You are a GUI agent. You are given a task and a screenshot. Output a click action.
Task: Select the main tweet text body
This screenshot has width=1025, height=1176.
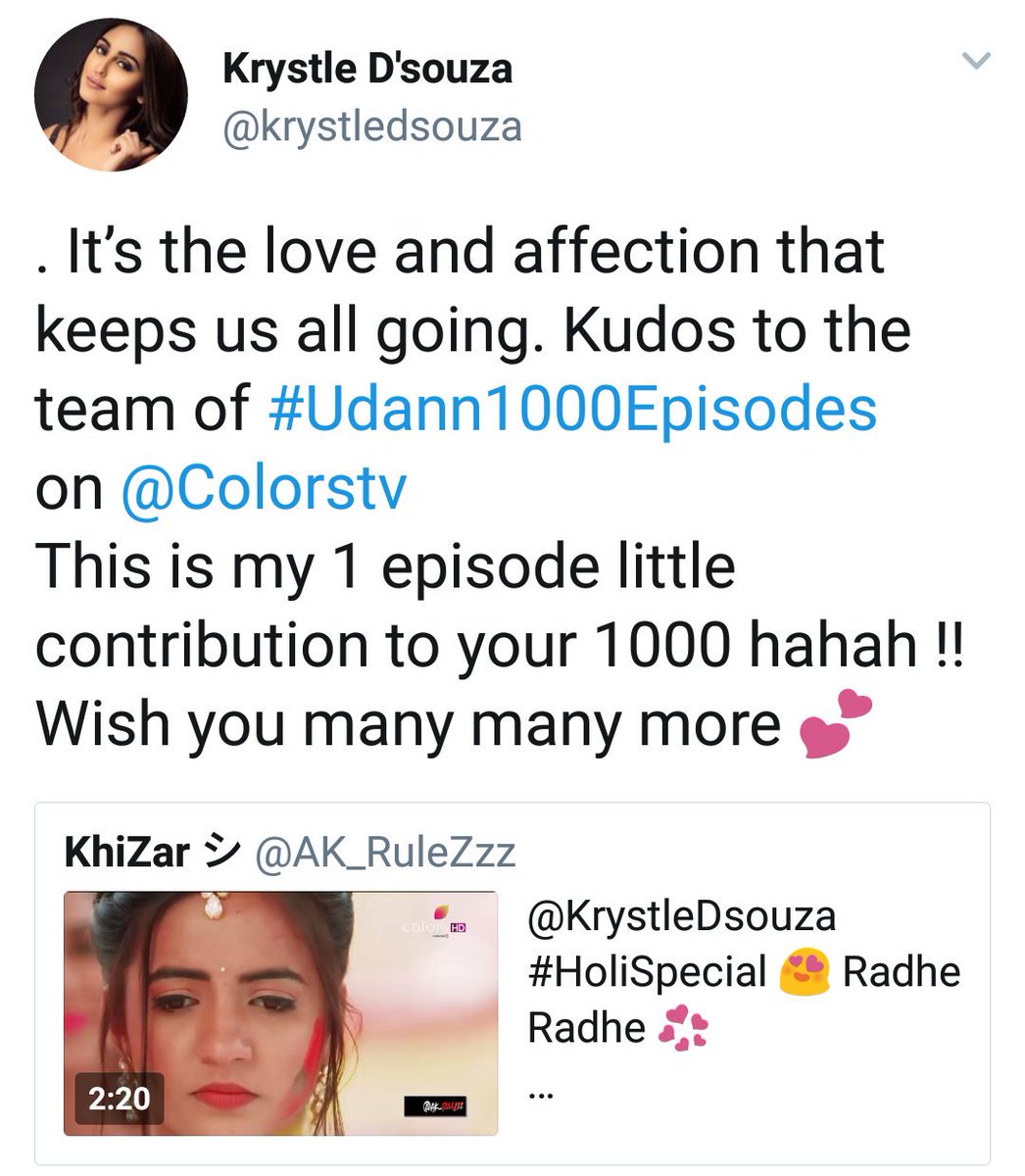tap(500, 487)
